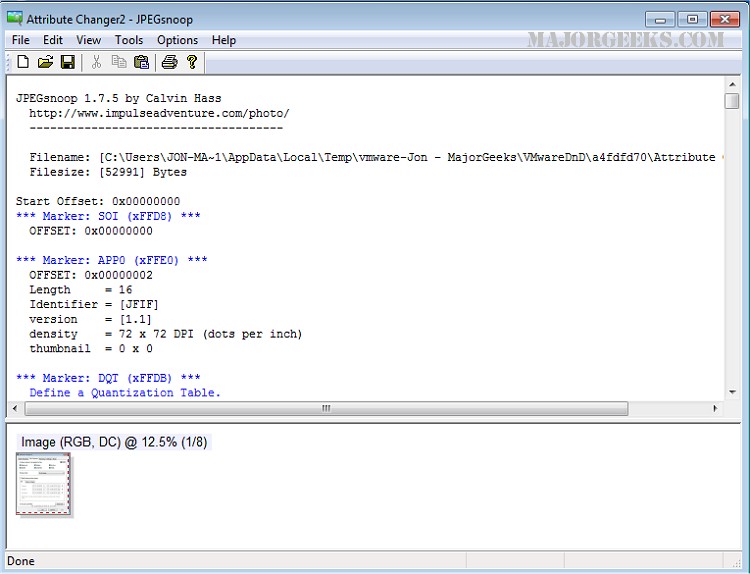Viewport: 750px width, 574px height.
Task: Open the File menu
Action: [21, 40]
